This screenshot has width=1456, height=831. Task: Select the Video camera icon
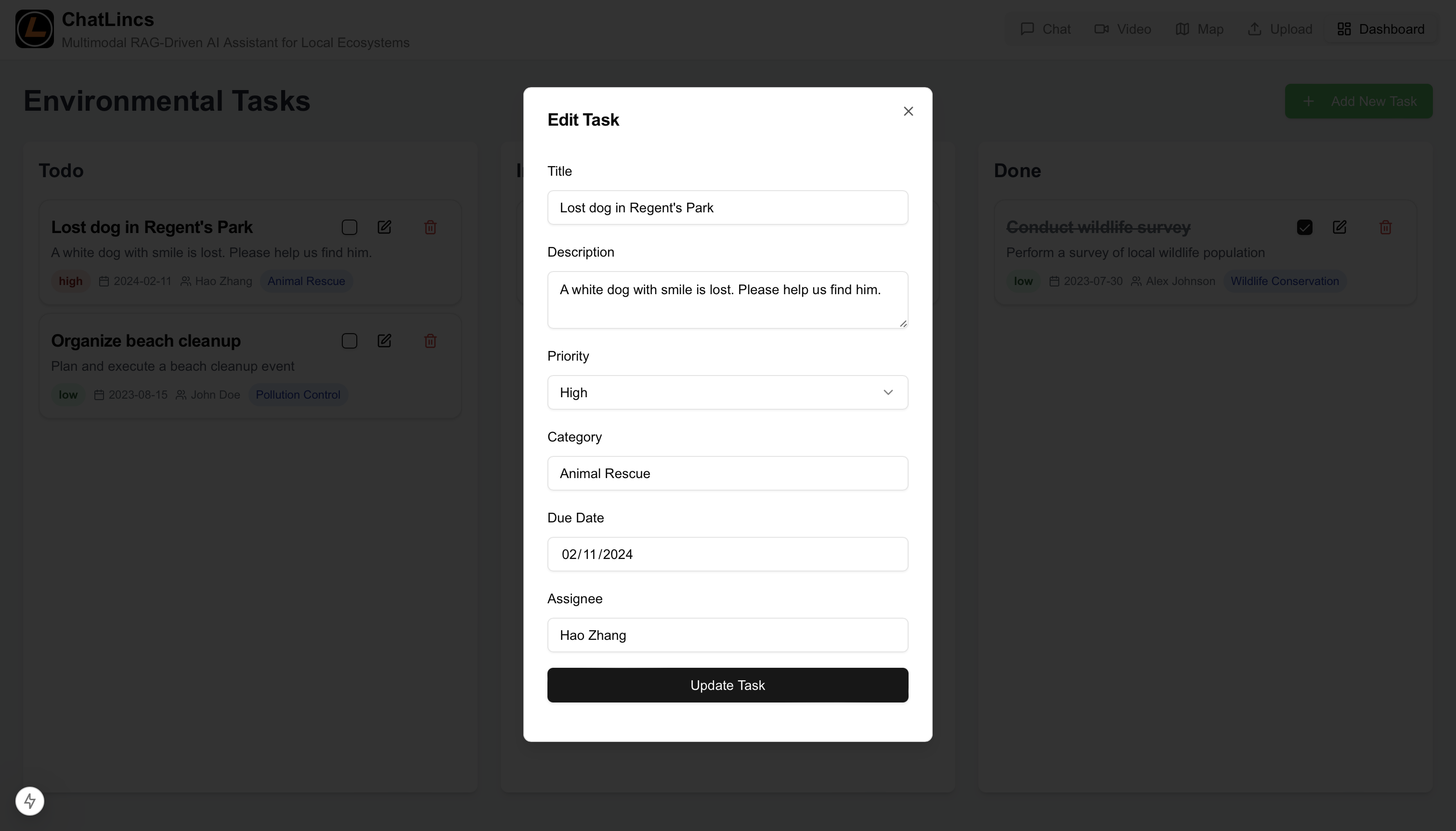pyautogui.click(x=1102, y=28)
